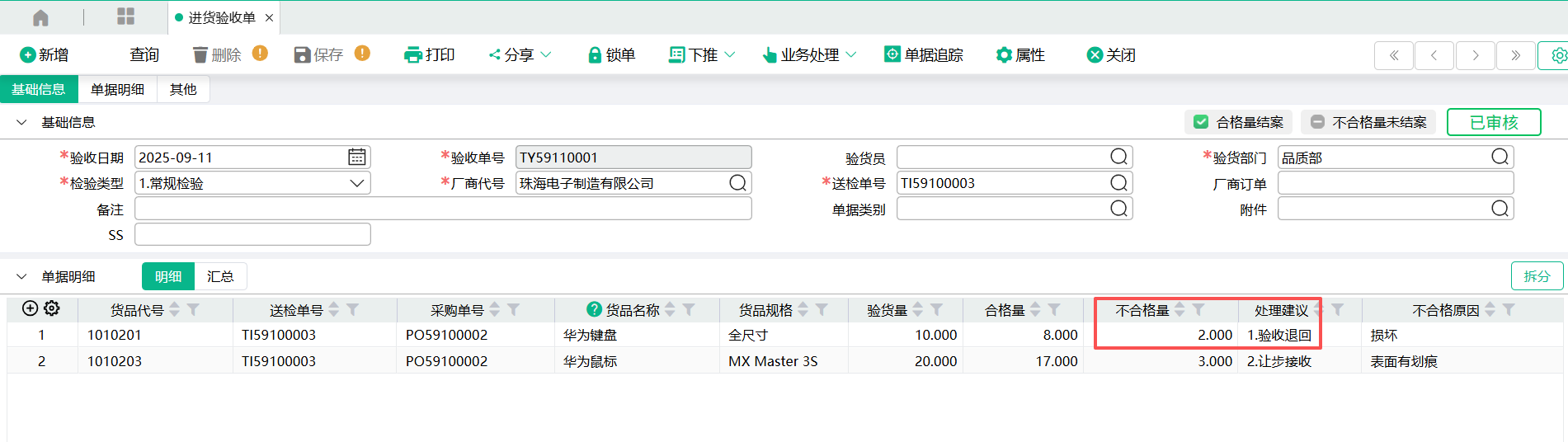Click the 拆分 button

coord(1536,276)
